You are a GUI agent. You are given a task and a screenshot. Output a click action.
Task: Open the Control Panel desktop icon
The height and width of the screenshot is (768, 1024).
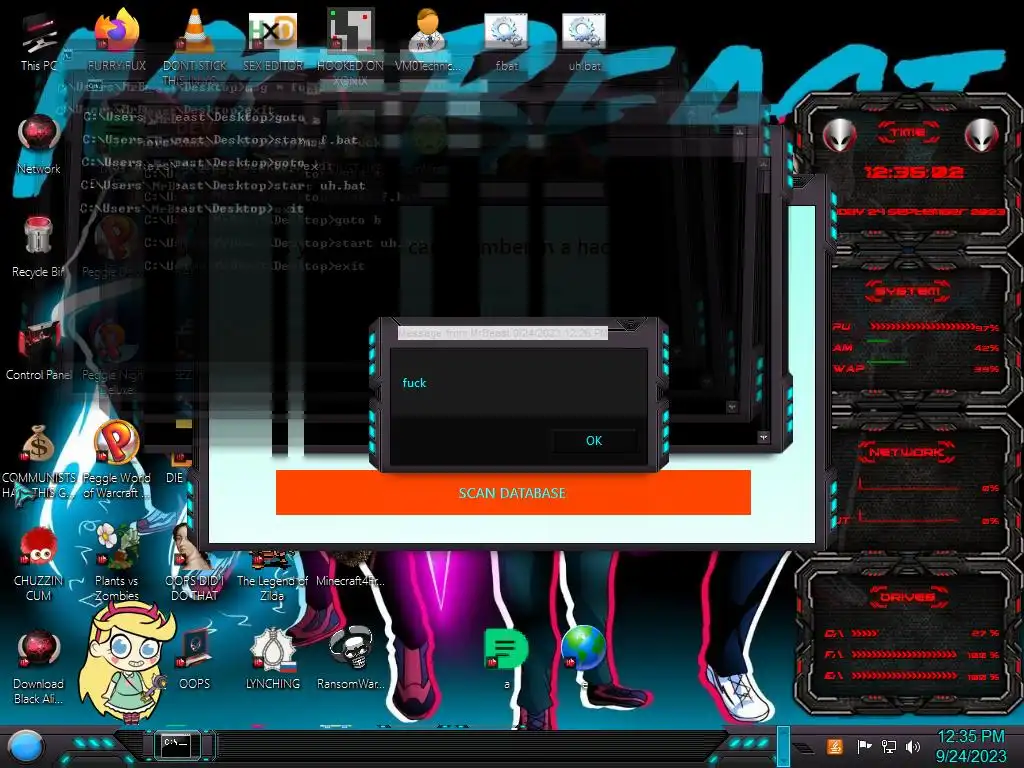(x=39, y=350)
